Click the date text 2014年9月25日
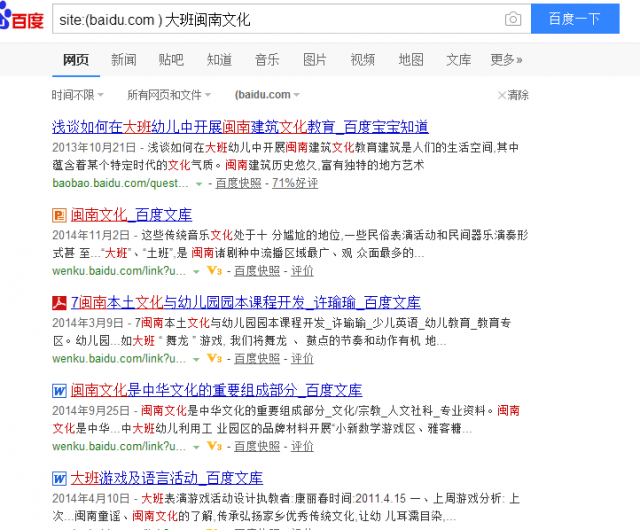Viewport: 640px width, 530px height. click(x=91, y=411)
